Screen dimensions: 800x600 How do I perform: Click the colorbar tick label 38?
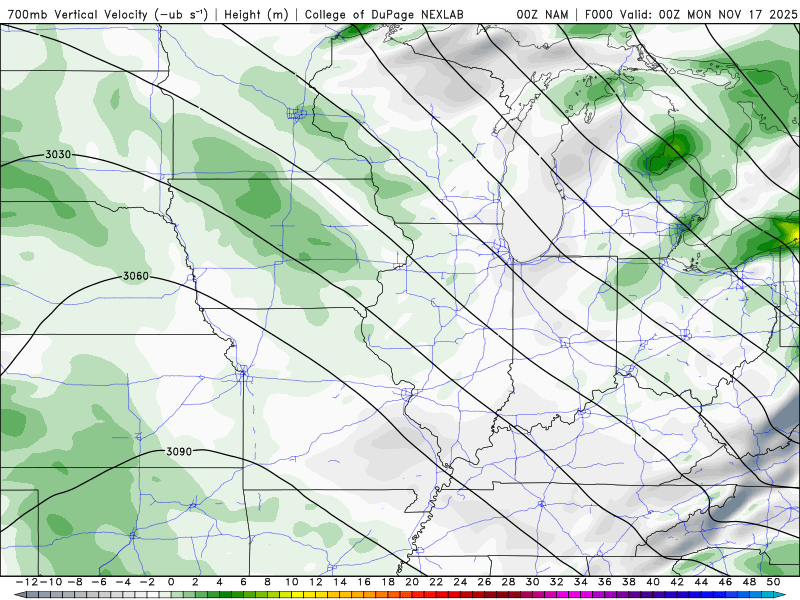(629, 582)
